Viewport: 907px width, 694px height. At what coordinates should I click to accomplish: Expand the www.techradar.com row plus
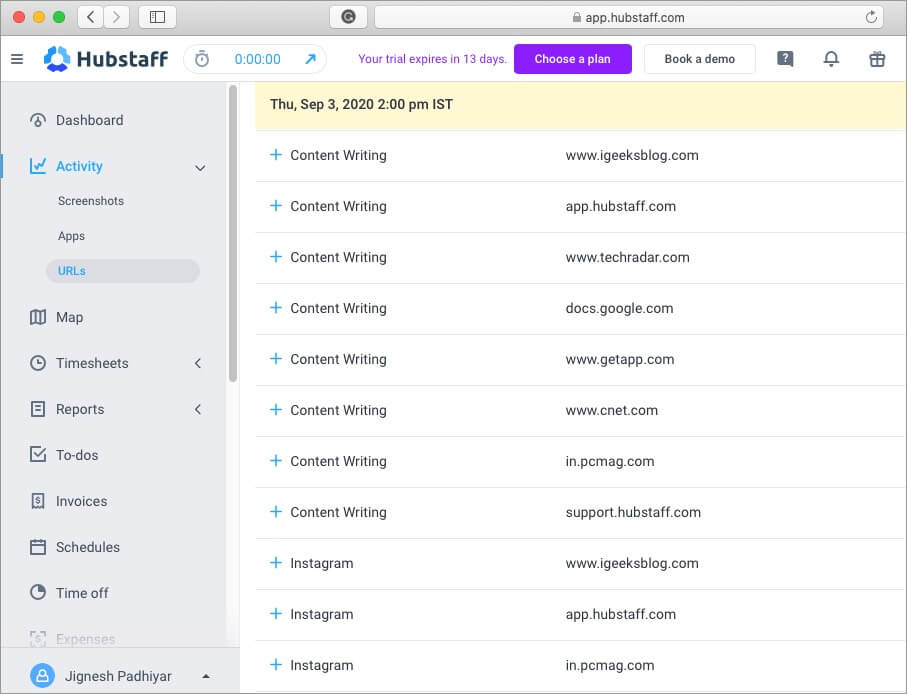[276, 256]
